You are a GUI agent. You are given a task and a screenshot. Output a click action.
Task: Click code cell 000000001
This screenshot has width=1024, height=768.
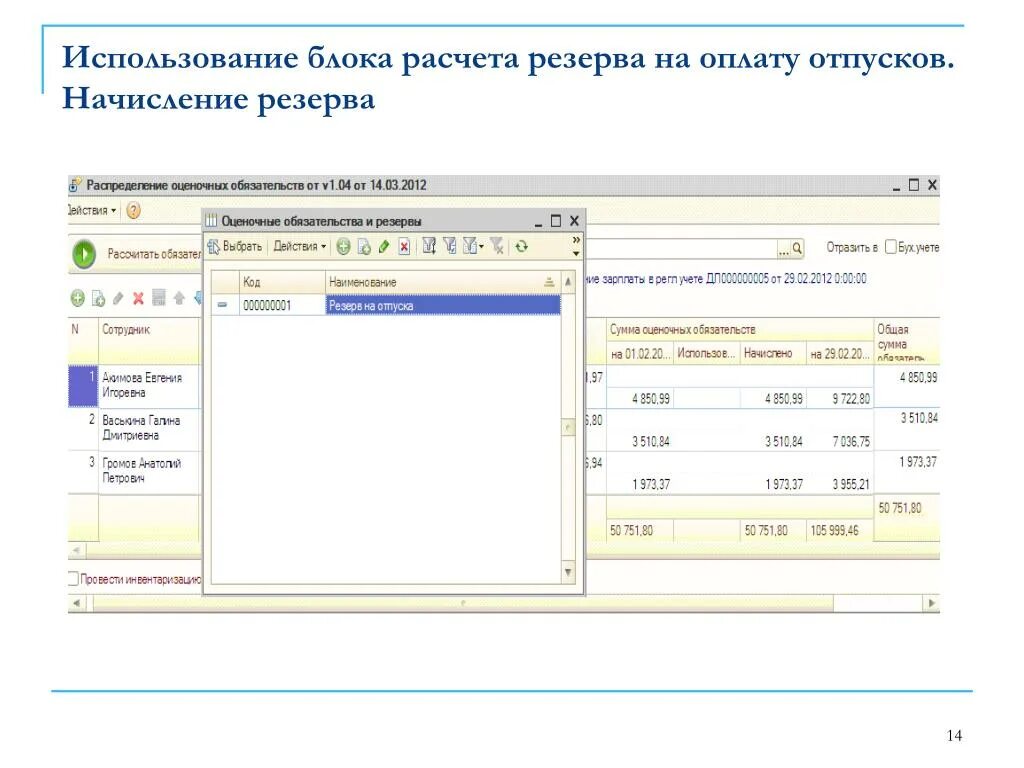click(x=282, y=305)
